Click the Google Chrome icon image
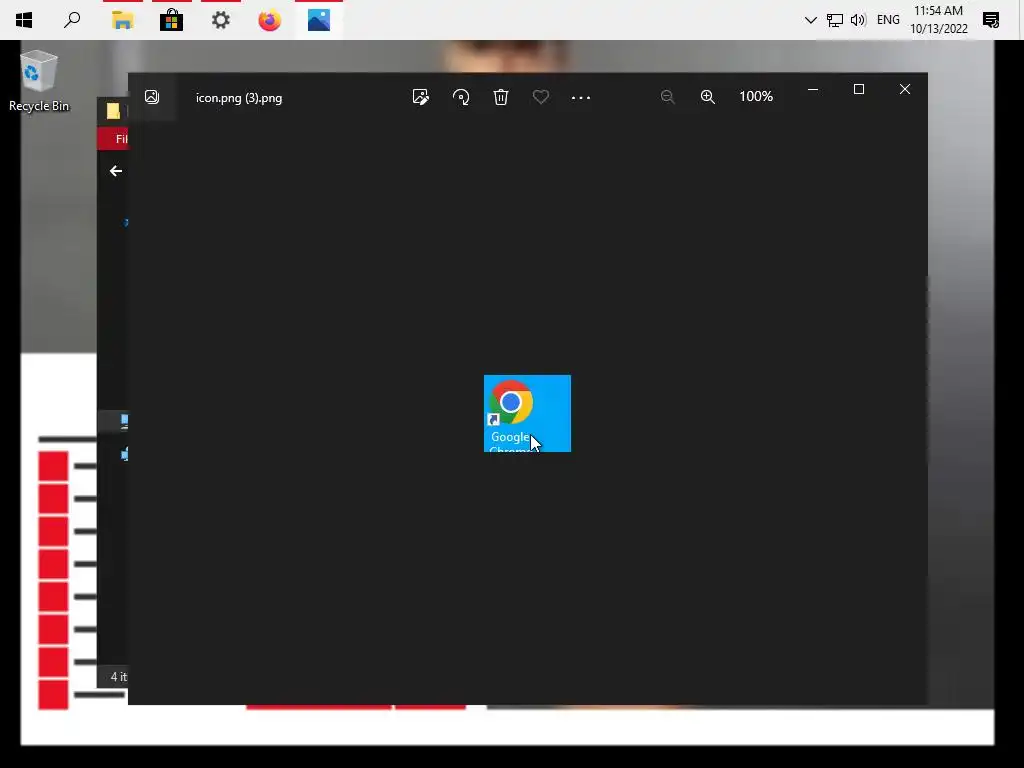This screenshot has height=768, width=1024. 527,413
